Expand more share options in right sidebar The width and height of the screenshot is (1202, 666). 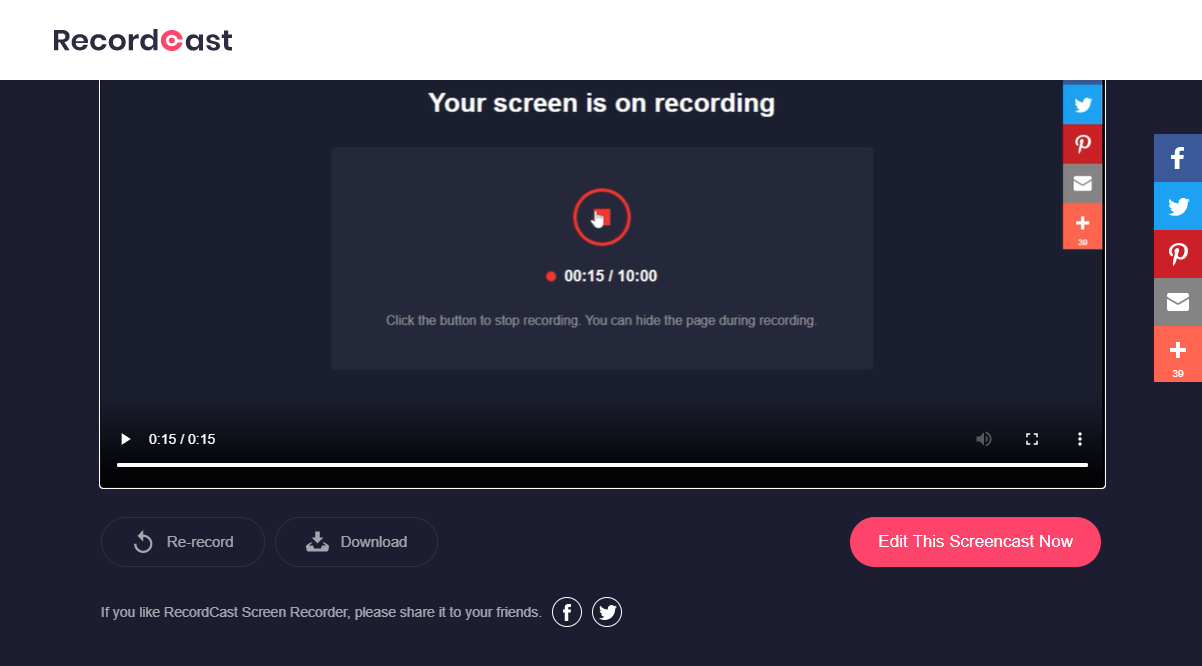click(x=1178, y=354)
